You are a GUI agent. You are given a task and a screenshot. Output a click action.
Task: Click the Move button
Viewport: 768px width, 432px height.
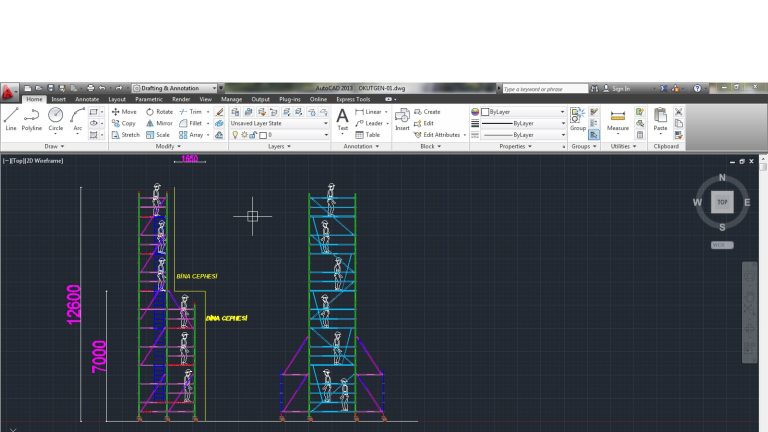tap(124, 112)
